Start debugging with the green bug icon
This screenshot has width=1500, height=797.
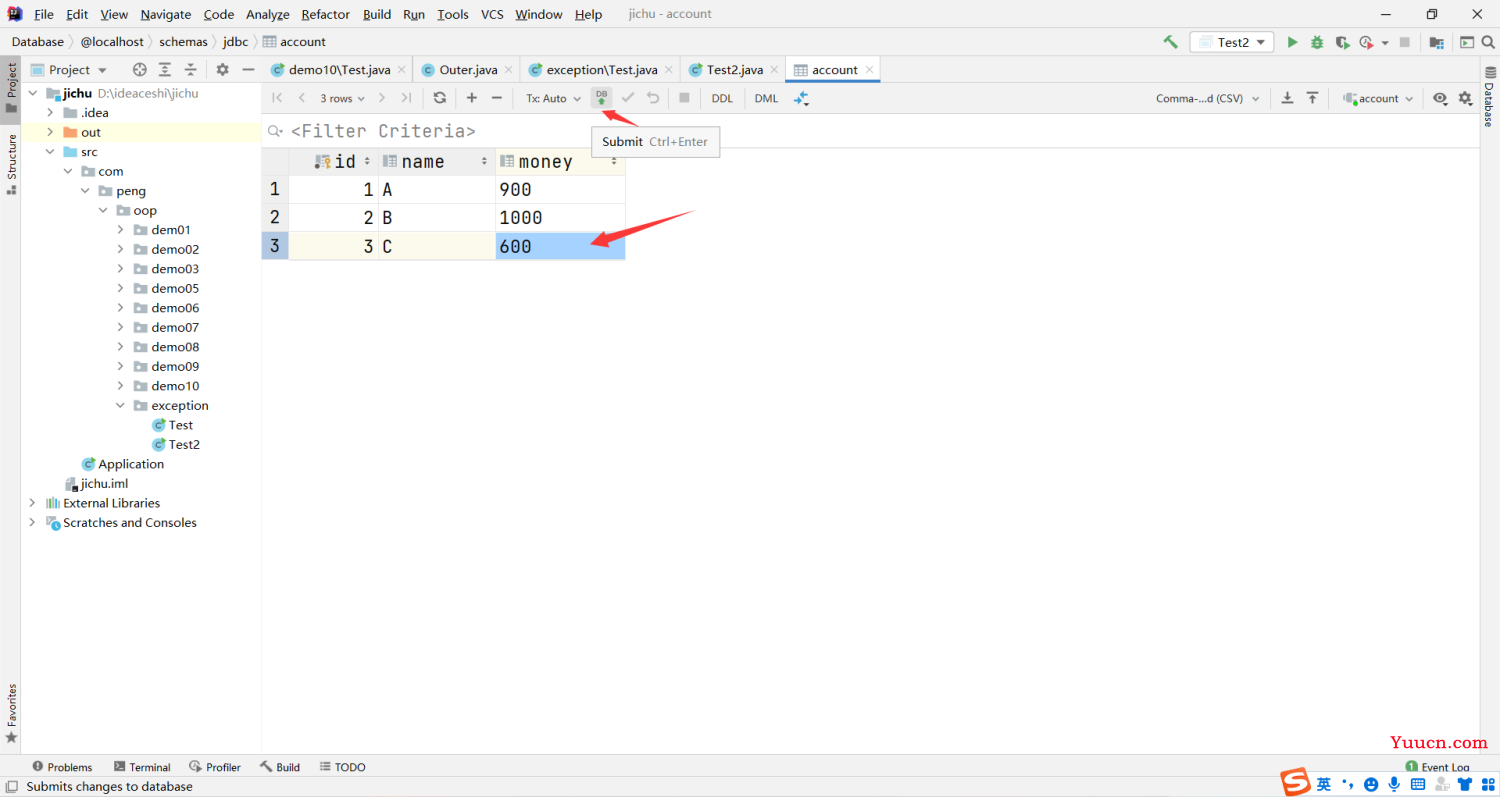1317,42
